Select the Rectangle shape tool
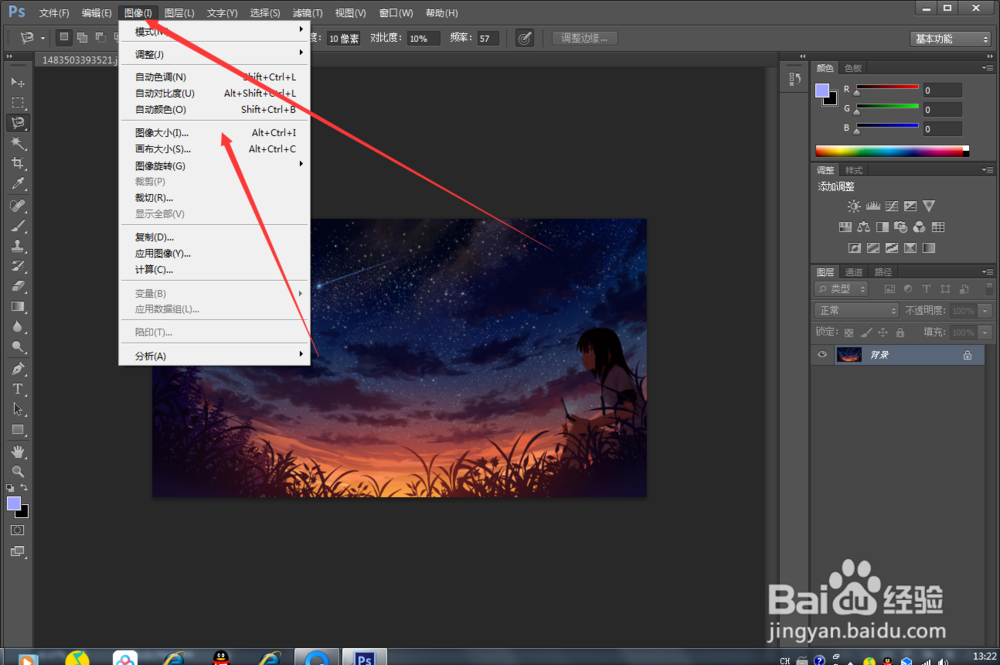Image resolution: width=1000 pixels, height=665 pixels. (x=17, y=430)
